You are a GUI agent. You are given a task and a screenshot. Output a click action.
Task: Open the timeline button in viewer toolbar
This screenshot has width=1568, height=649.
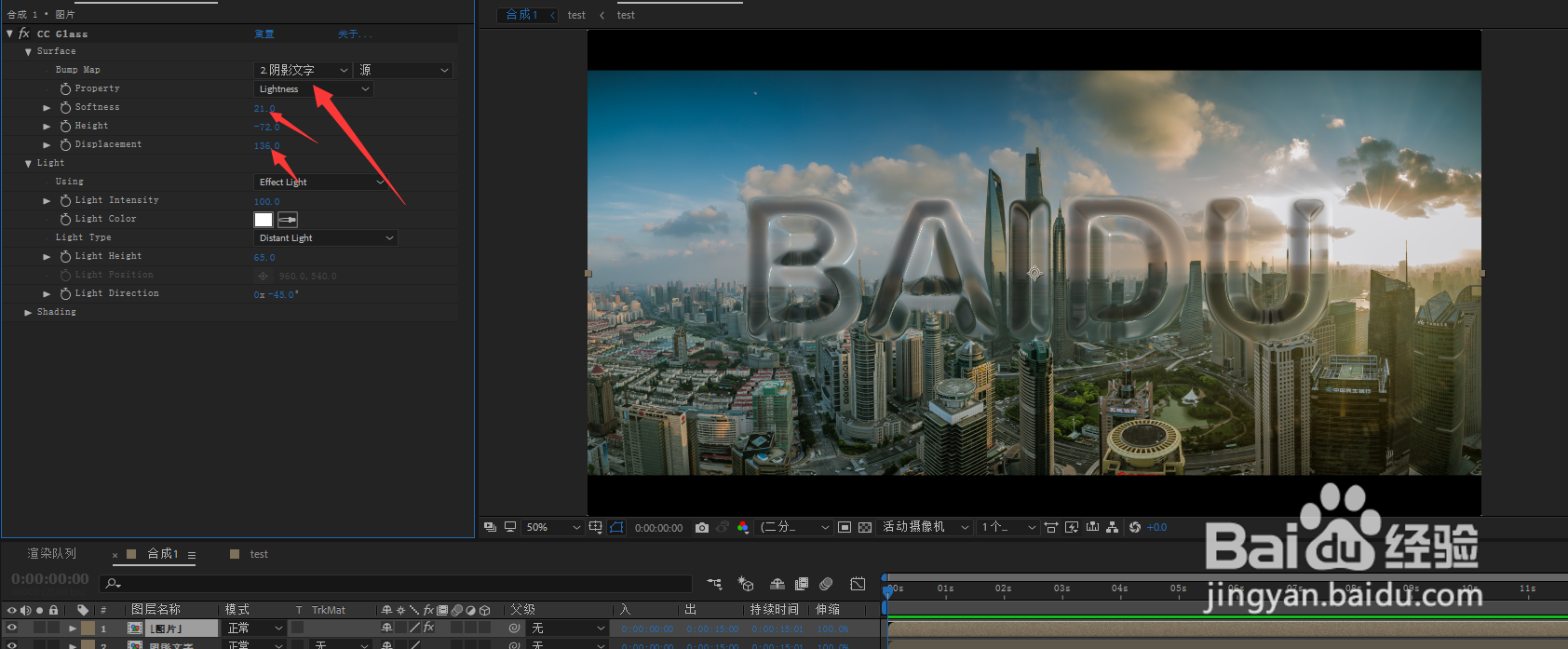click(1092, 527)
